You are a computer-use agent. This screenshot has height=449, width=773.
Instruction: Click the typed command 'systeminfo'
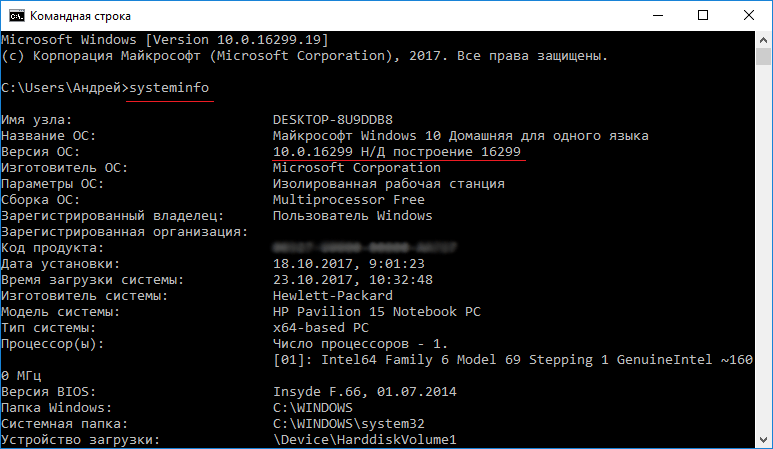tap(169, 88)
